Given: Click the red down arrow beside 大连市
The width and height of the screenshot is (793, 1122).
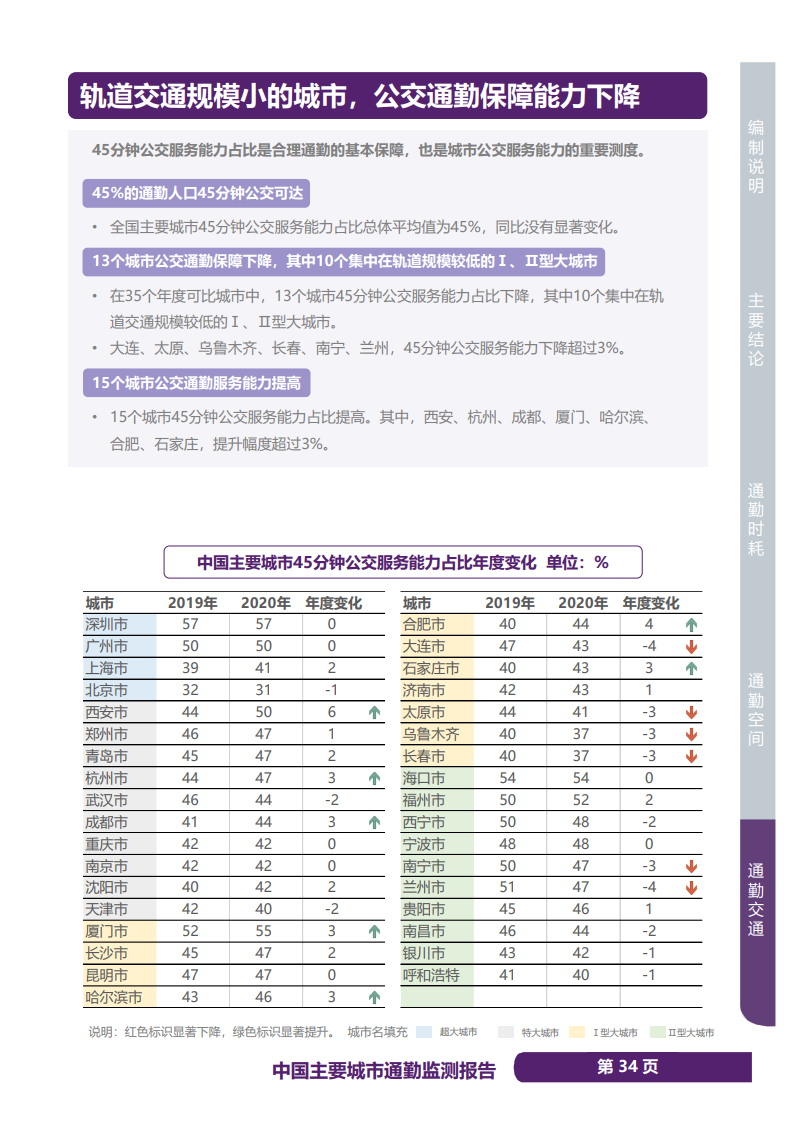Looking at the screenshot, I should point(691,646).
